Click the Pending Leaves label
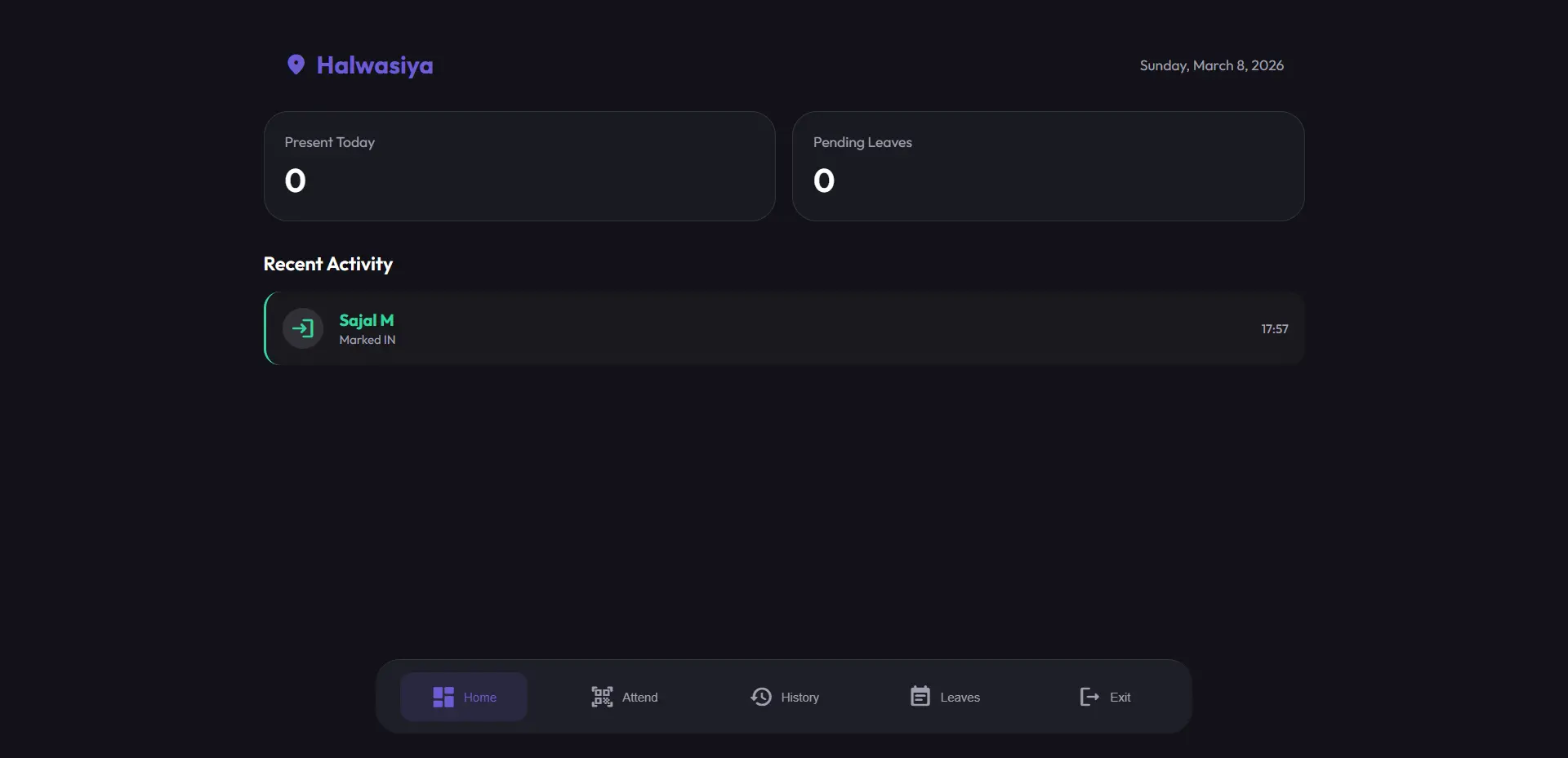The width and height of the screenshot is (1568, 758). pos(862,142)
